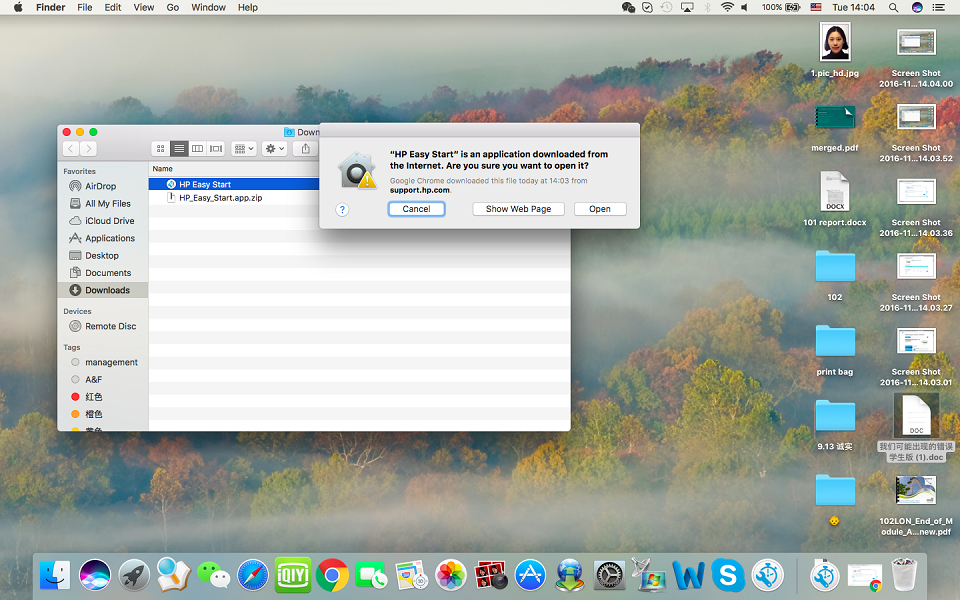Open Google Chrome from the Dock
This screenshot has height=600, width=960.
[332, 575]
